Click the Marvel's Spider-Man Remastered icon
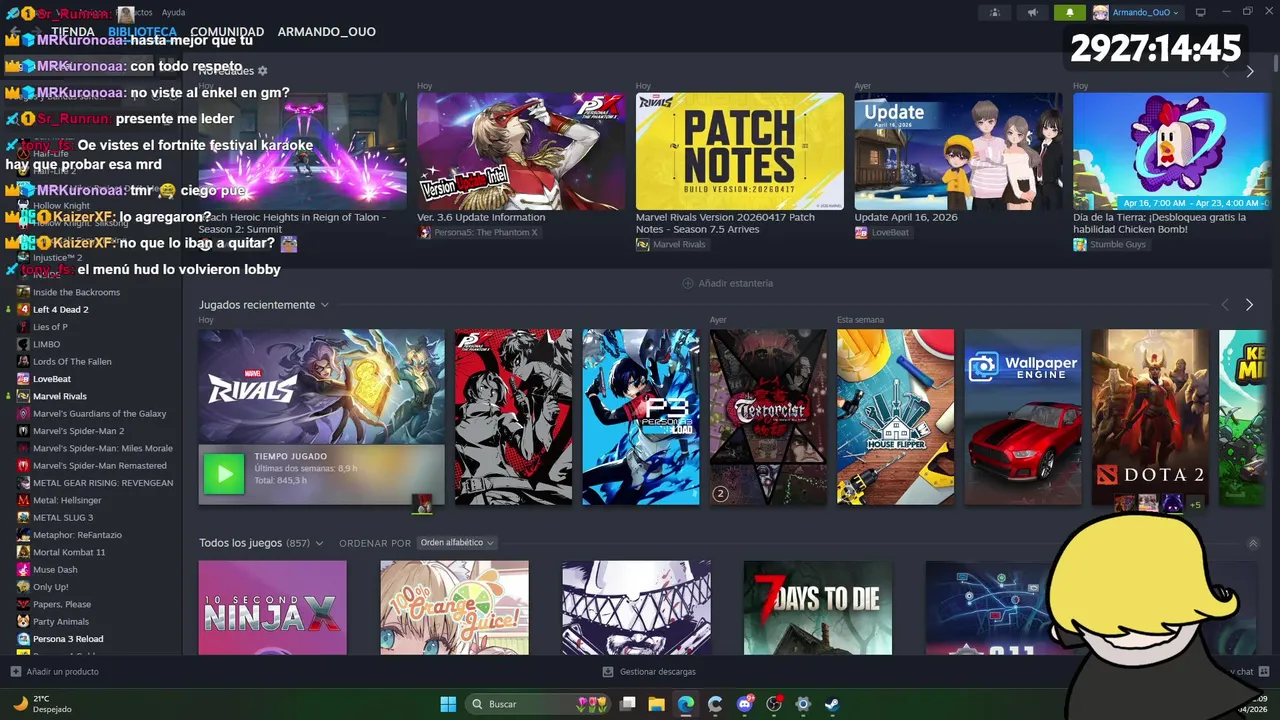The height and width of the screenshot is (720, 1280). [23, 466]
